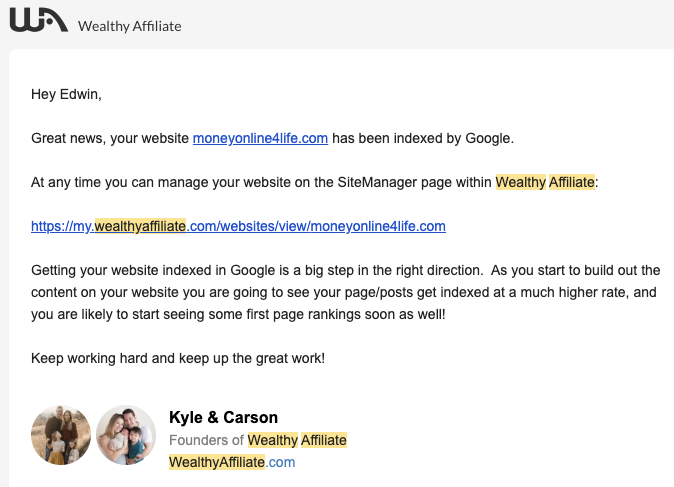Open the moneyonline4life.com link in first sentence
Image resolution: width=674 pixels, height=487 pixels.
260,138
